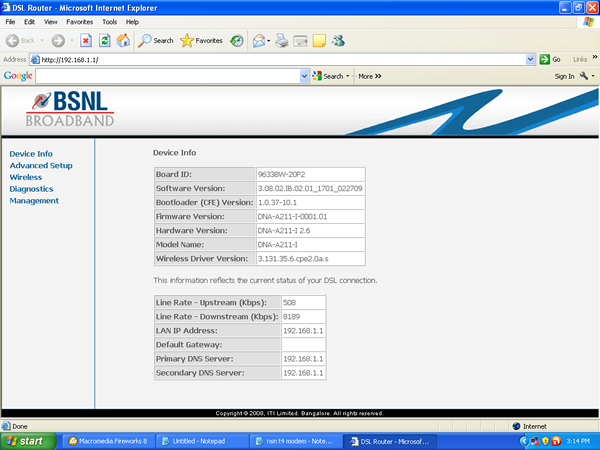Open the File menu
The image size is (600, 450).
coord(10,22)
